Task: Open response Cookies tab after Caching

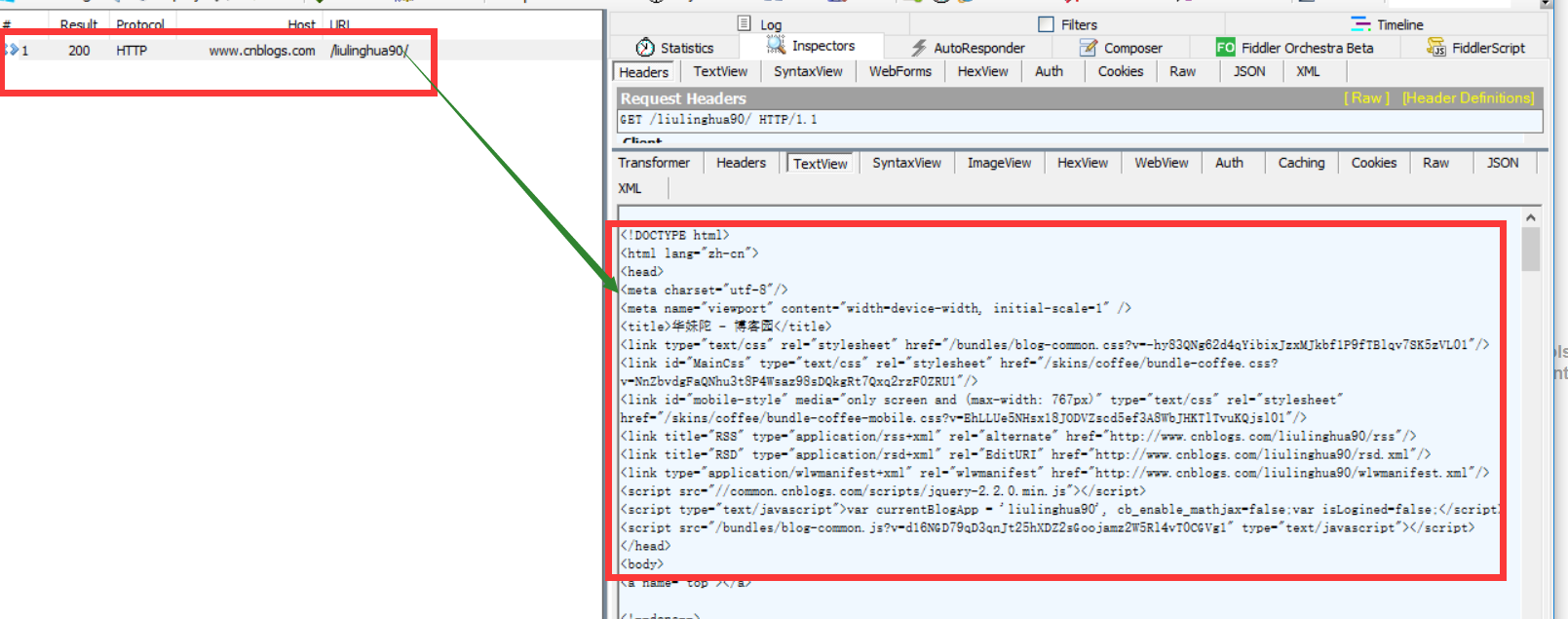Action: click(x=1374, y=163)
